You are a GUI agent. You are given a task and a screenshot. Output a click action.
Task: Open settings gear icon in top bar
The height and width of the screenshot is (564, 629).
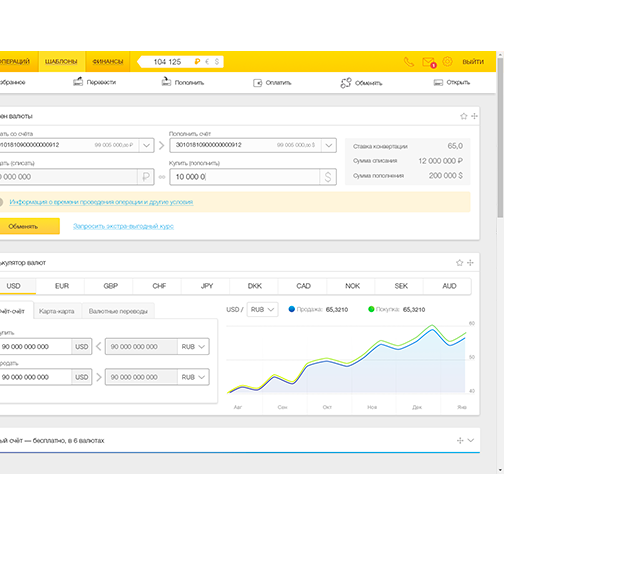447,62
